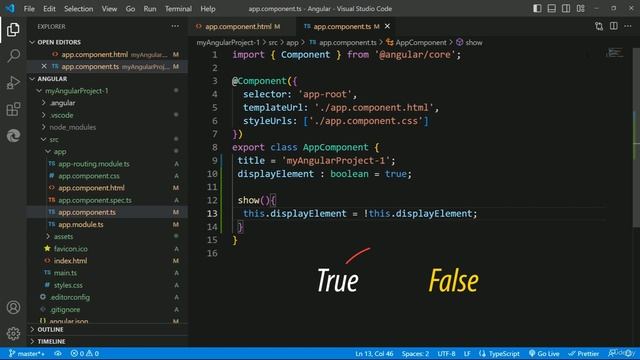
Task: Open the Terminal menu
Action: click(178, 9)
